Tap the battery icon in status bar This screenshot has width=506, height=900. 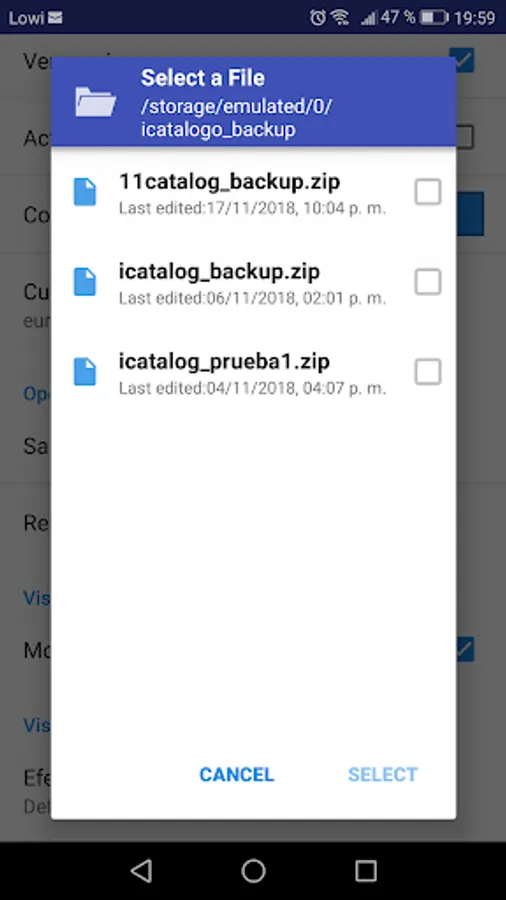[x=434, y=17]
